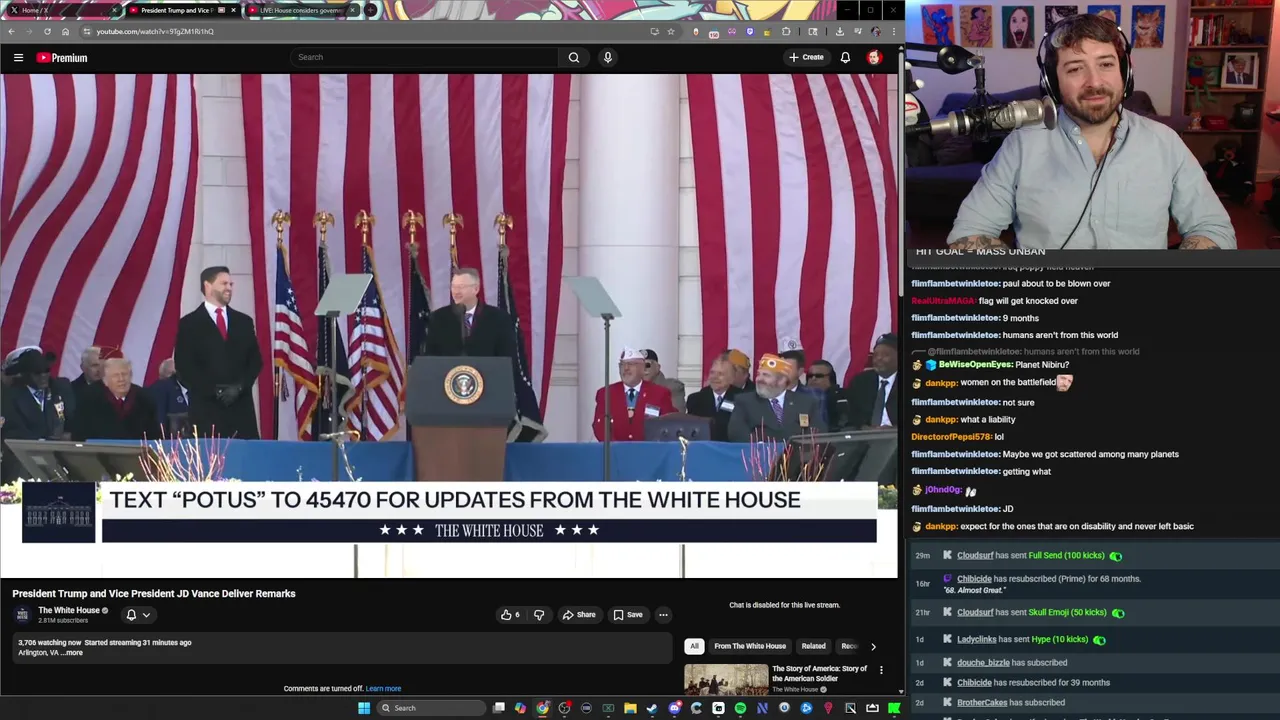Share the video
The width and height of the screenshot is (1280, 720).
pyautogui.click(x=578, y=615)
